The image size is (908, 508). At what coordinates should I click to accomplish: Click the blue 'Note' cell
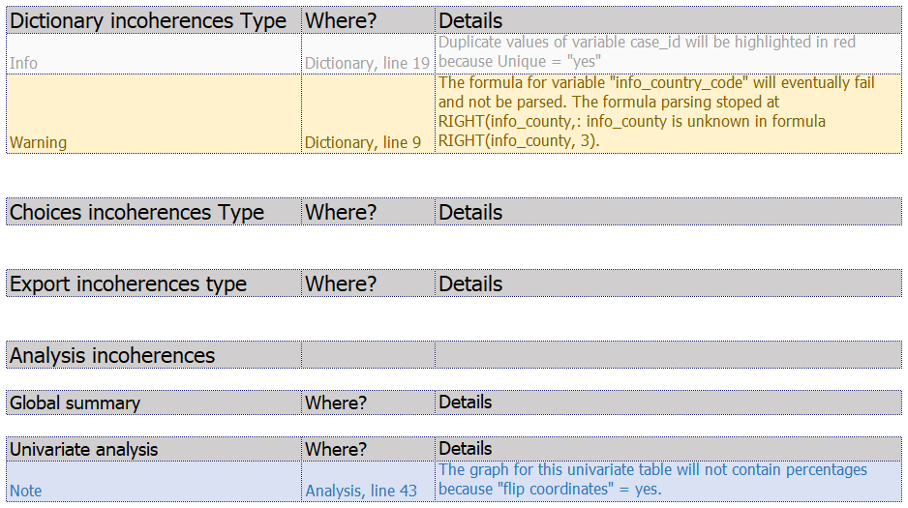154,481
